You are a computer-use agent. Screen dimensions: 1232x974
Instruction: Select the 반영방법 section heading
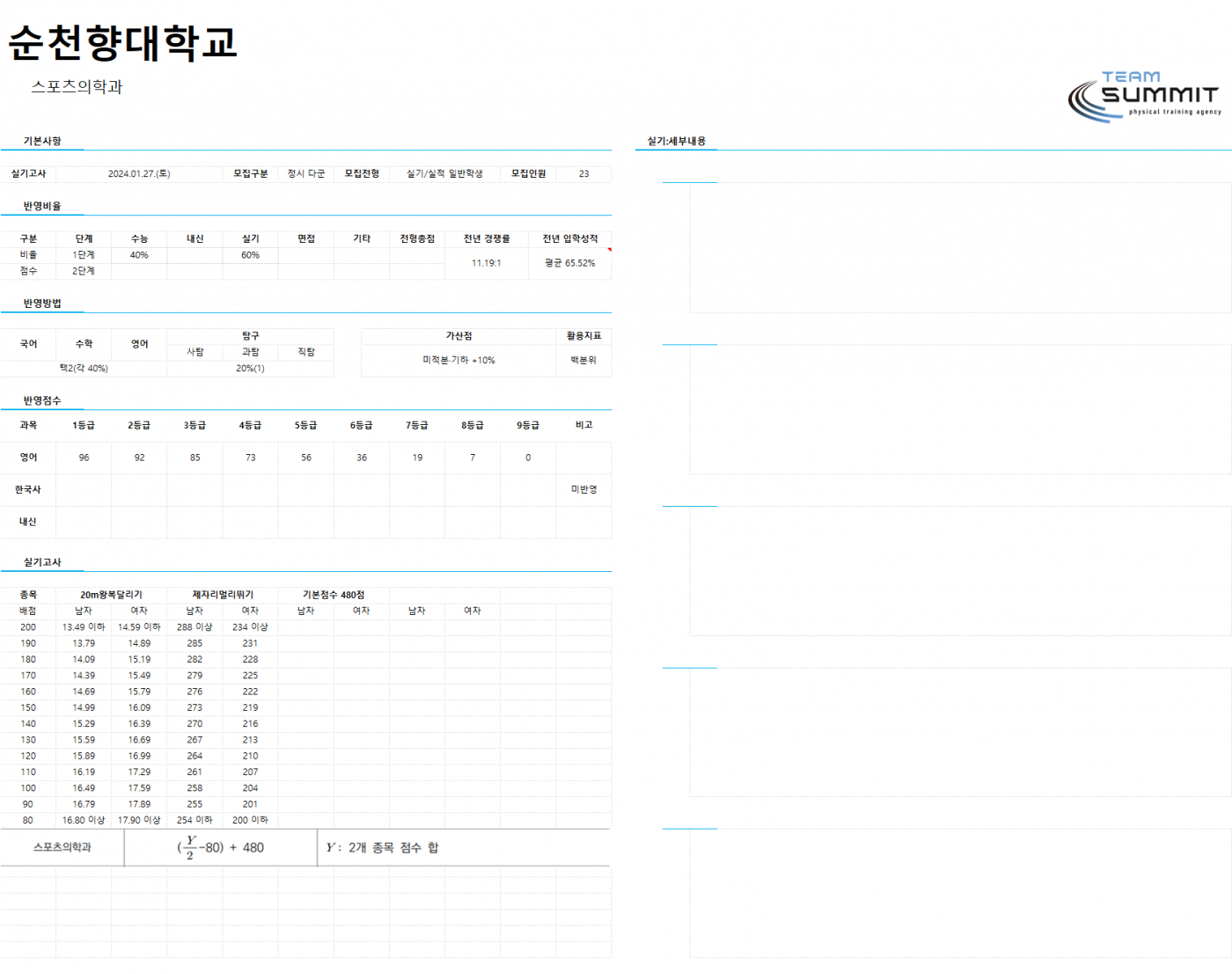(x=42, y=303)
